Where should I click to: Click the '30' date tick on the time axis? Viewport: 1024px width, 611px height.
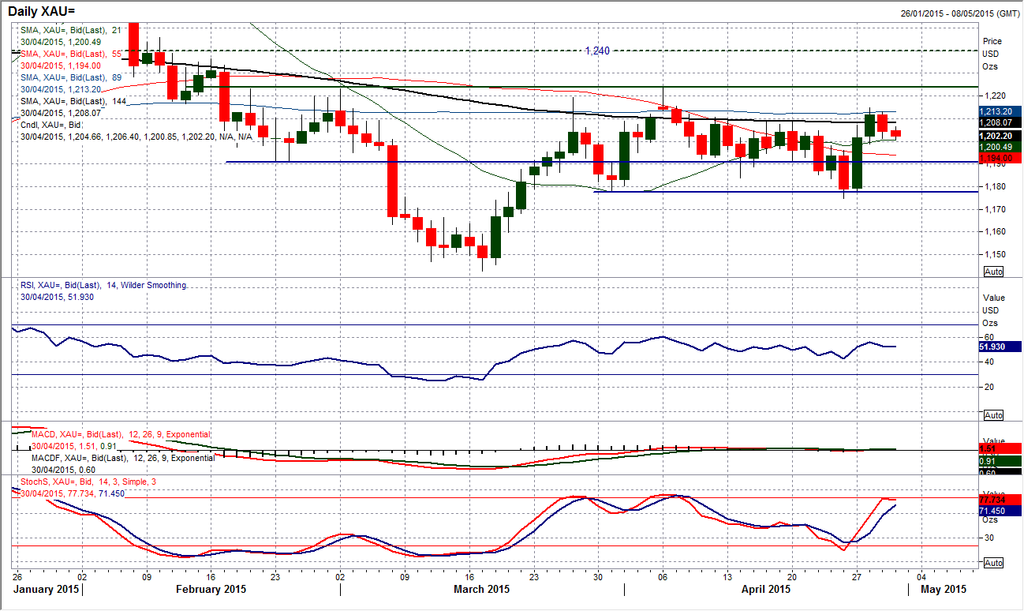tap(598, 577)
